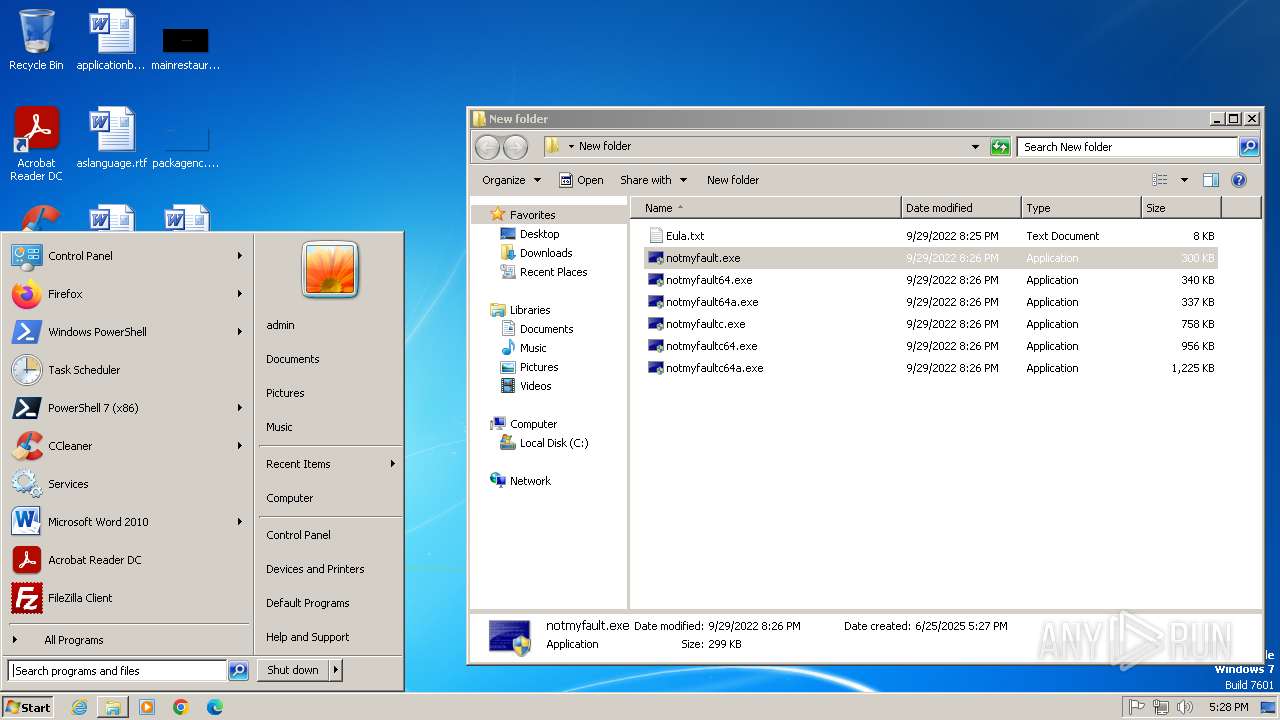Viewport: 1280px width, 720px height.
Task: Click the Shut down button
Action: click(x=293, y=670)
